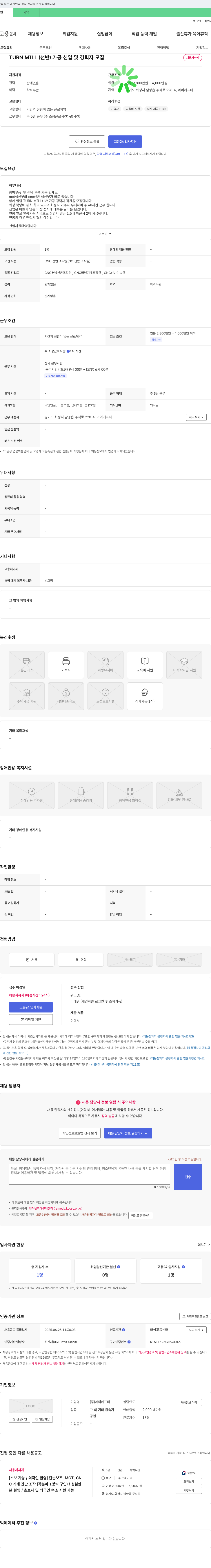Open the 채용정보 main menu
The height and width of the screenshot is (1568, 211).
pyautogui.click(x=35, y=34)
